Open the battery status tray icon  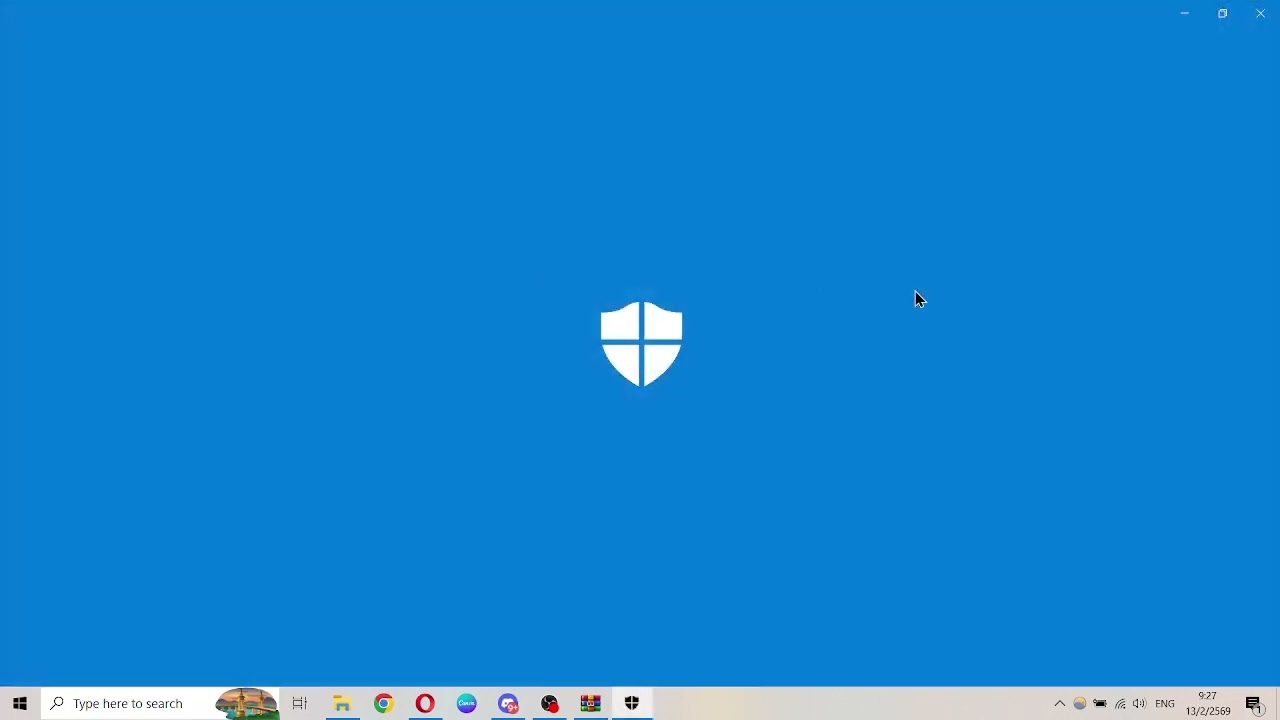point(1100,703)
